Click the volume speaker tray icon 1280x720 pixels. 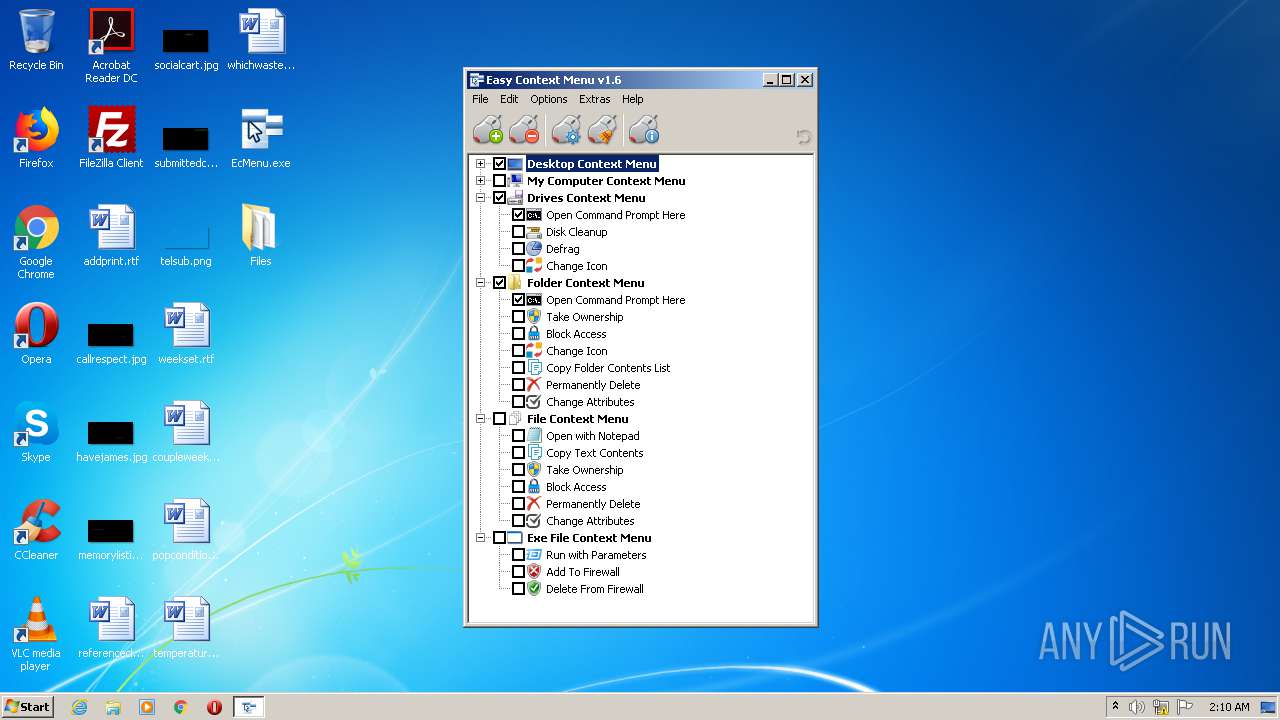(1137, 707)
